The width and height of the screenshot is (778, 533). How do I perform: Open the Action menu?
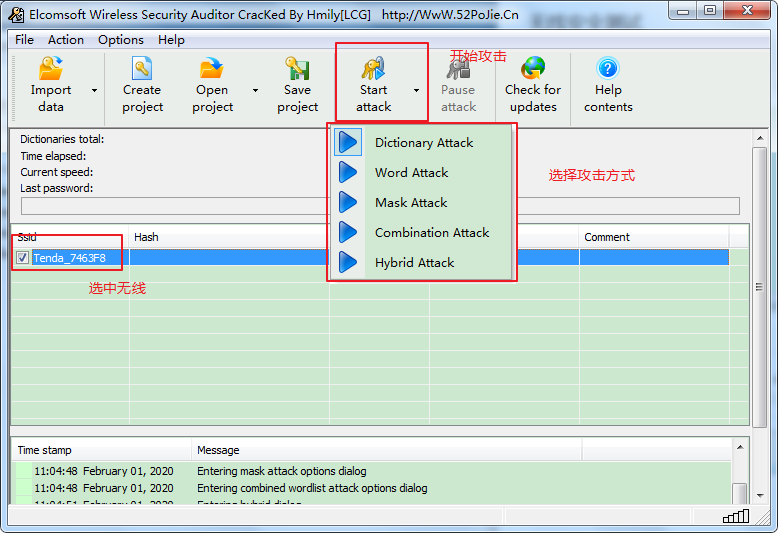[66, 40]
